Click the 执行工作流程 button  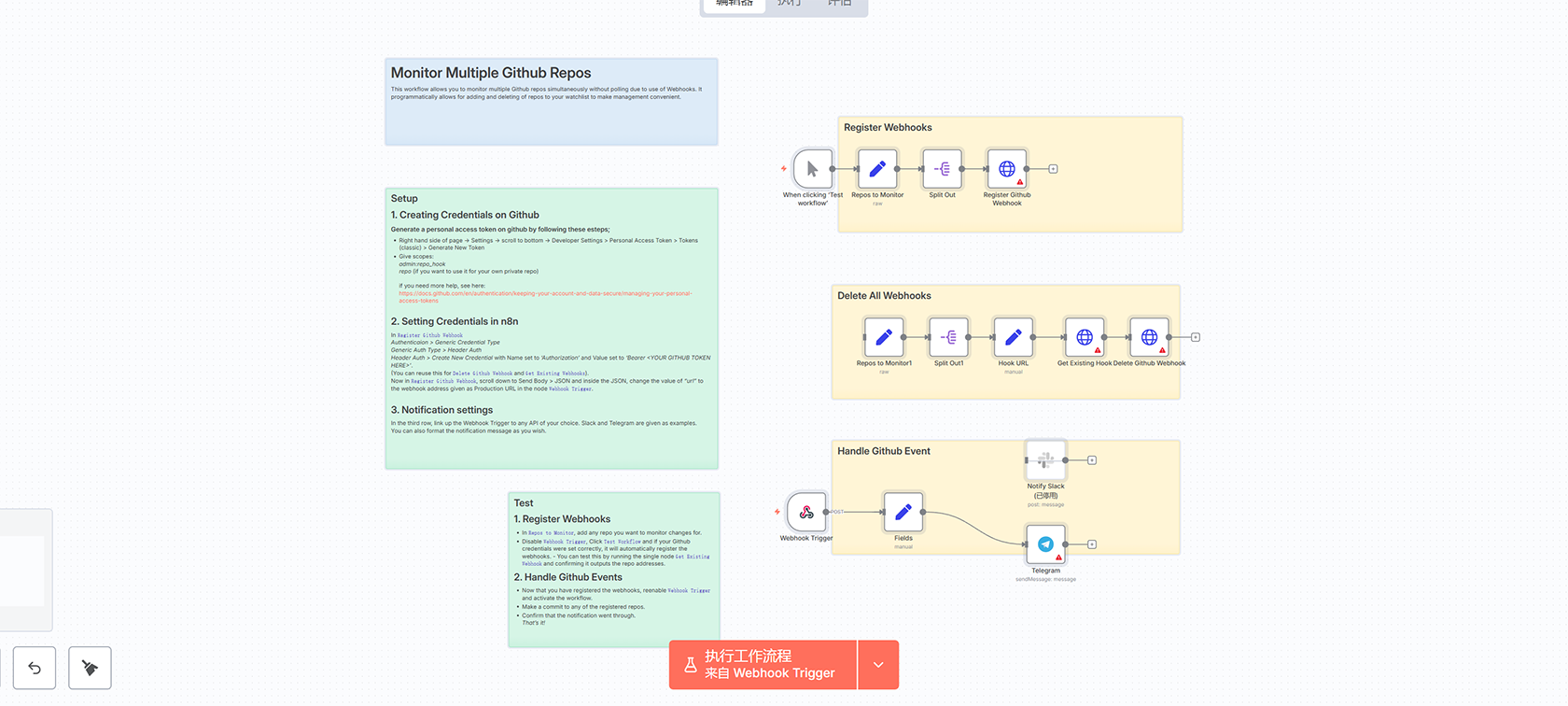click(763, 665)
